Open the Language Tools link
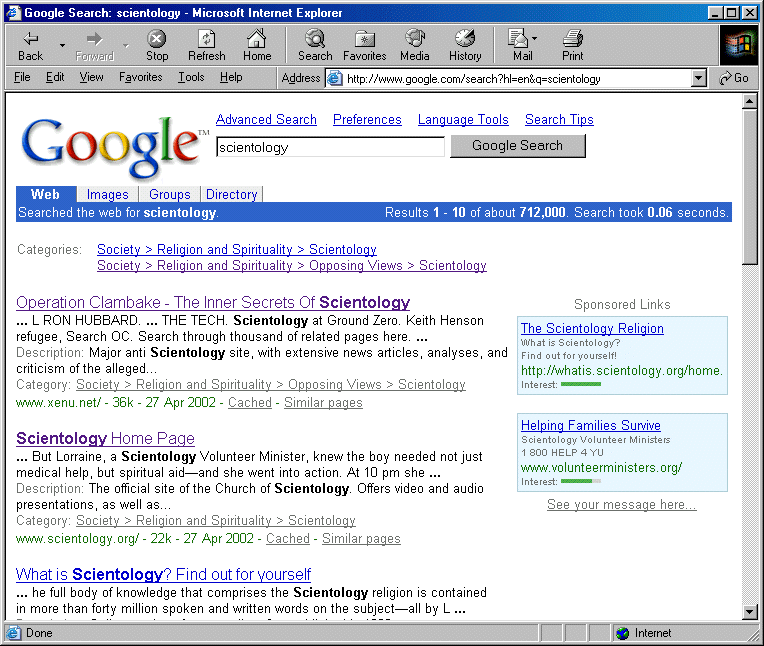Image resolution: width=764 pixels, height=646 pixels. tap(463, 119)
